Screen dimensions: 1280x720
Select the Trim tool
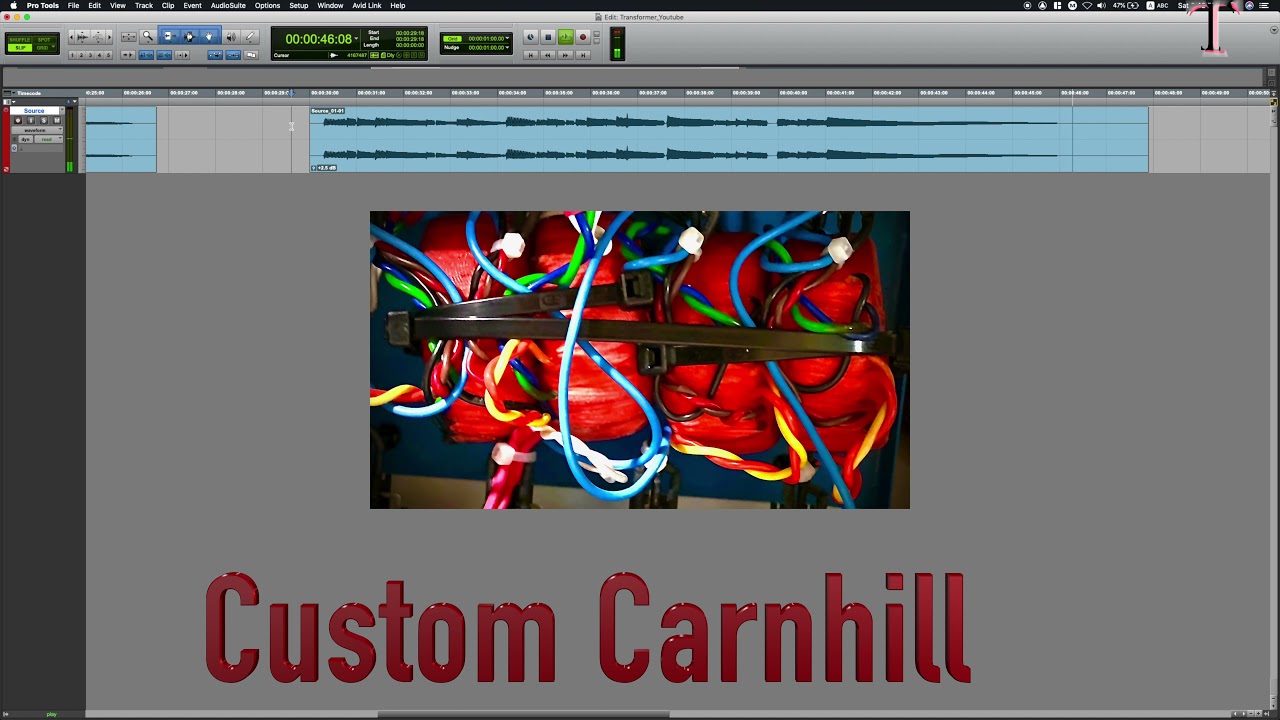[x=169, y=37]
